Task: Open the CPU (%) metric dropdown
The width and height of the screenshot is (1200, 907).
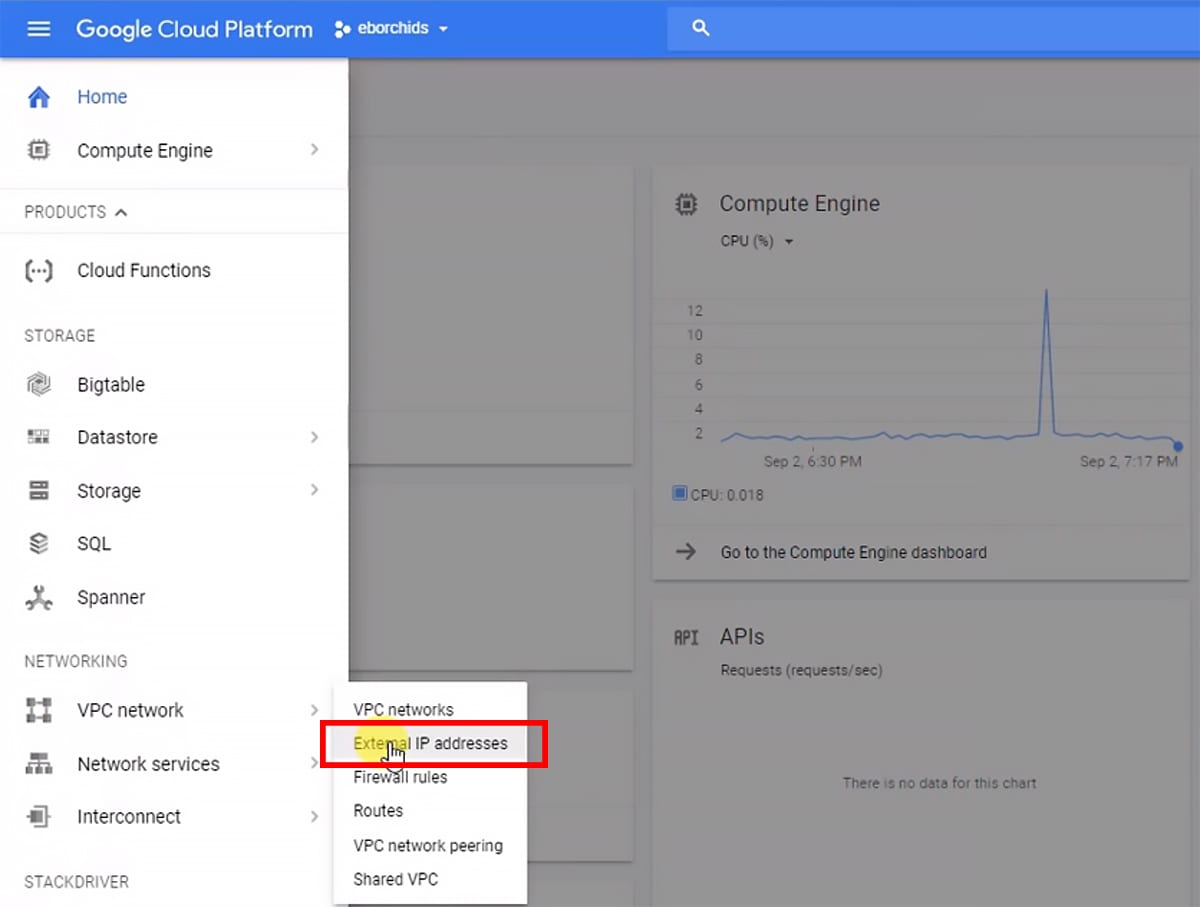Action: point(757,241)
